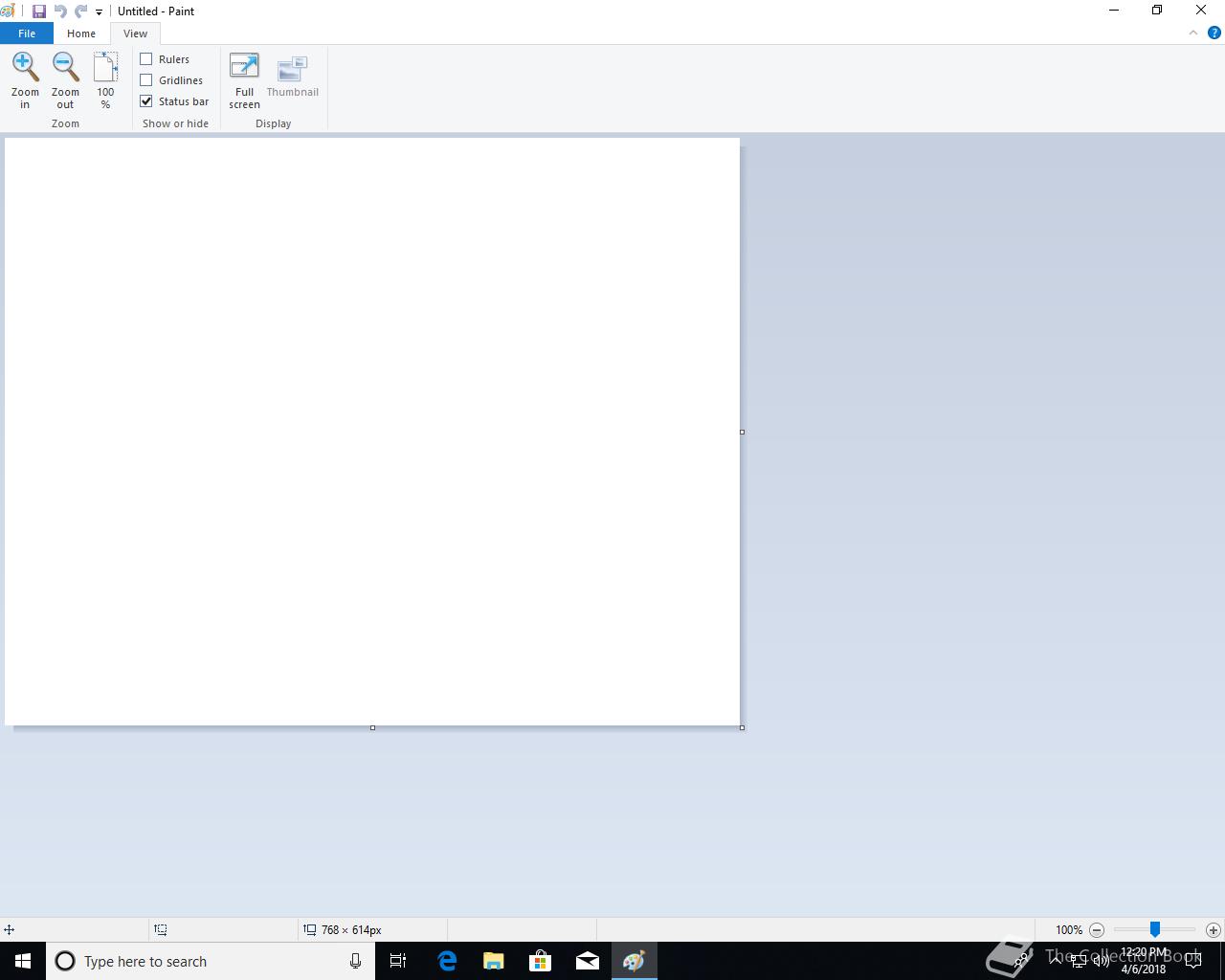Open Microsoft Store from the taskbar
Viewport: 1225px width, 980px height.
coord(541,961)
